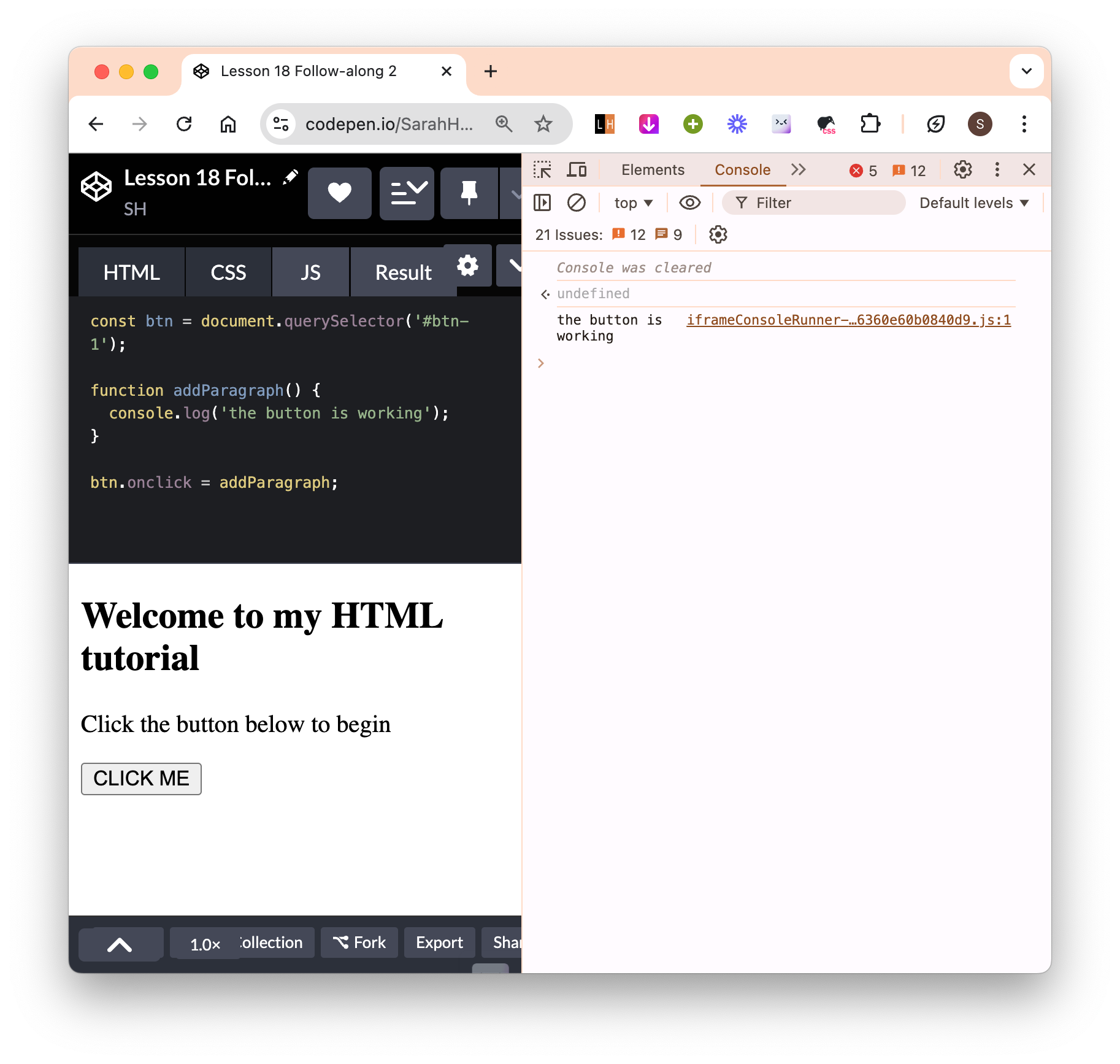Open the tab search dropdown
The width and height of the screenshot is (1120, 1064).
click(1027, 71)
